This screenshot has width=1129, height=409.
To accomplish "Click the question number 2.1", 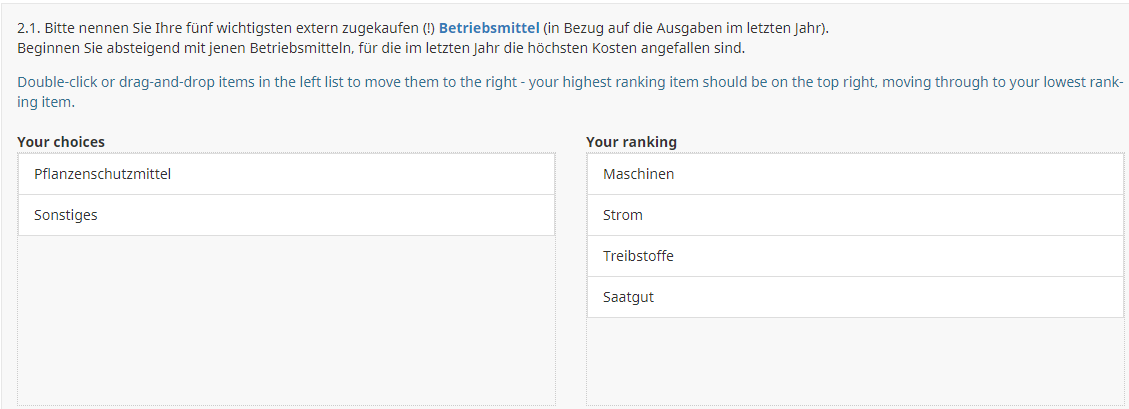I will [28, 28].
